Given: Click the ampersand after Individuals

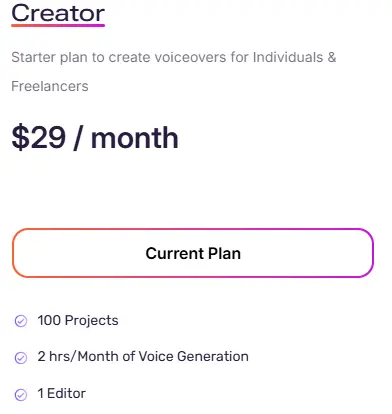Looking at the screenshot, I should [332, 57].
